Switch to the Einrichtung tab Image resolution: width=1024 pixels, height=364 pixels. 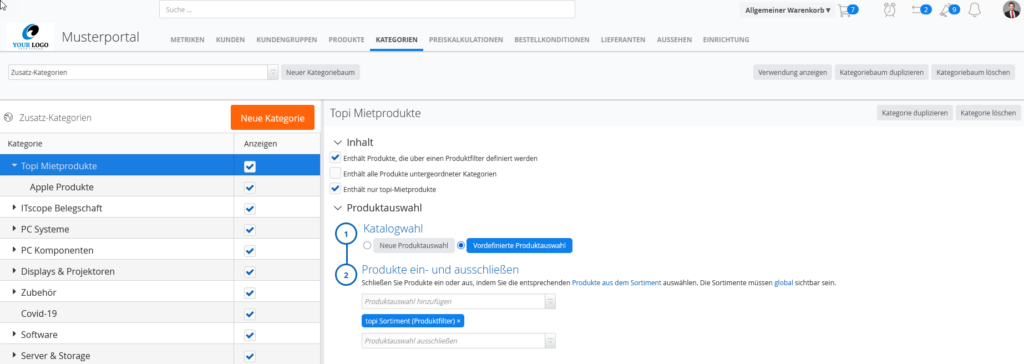click(726, 40)
